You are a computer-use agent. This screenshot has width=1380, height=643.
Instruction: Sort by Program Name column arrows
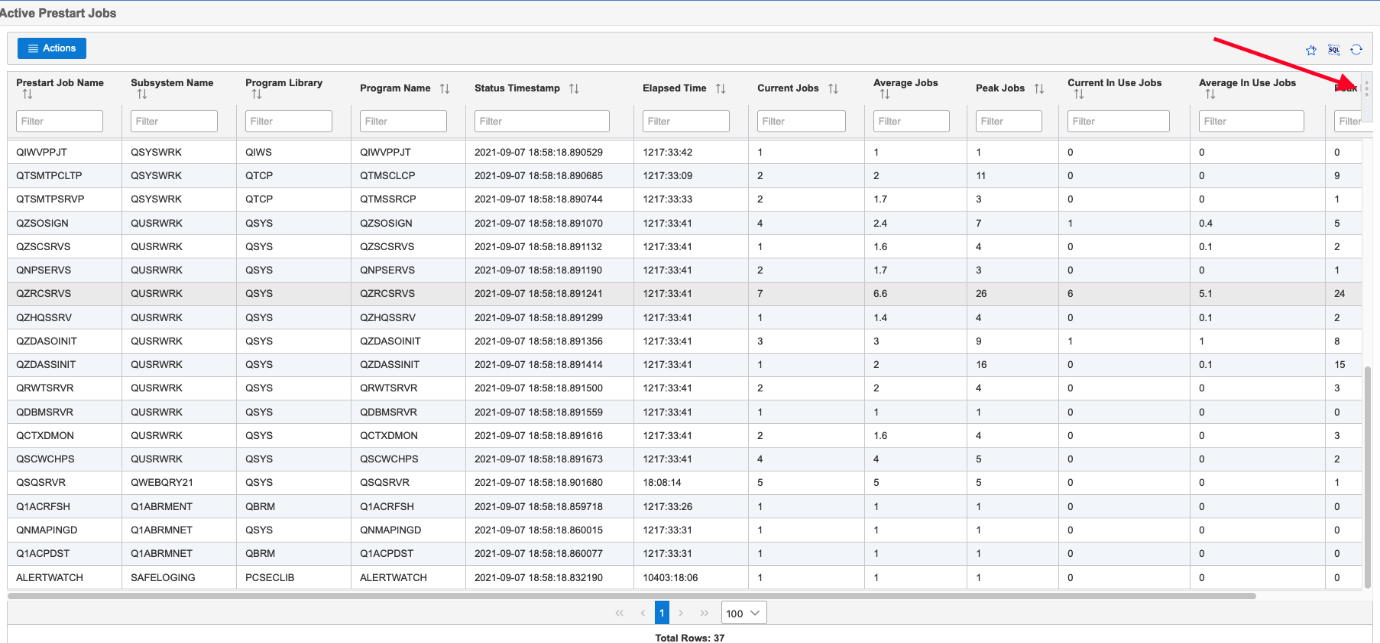coord(444,89)
